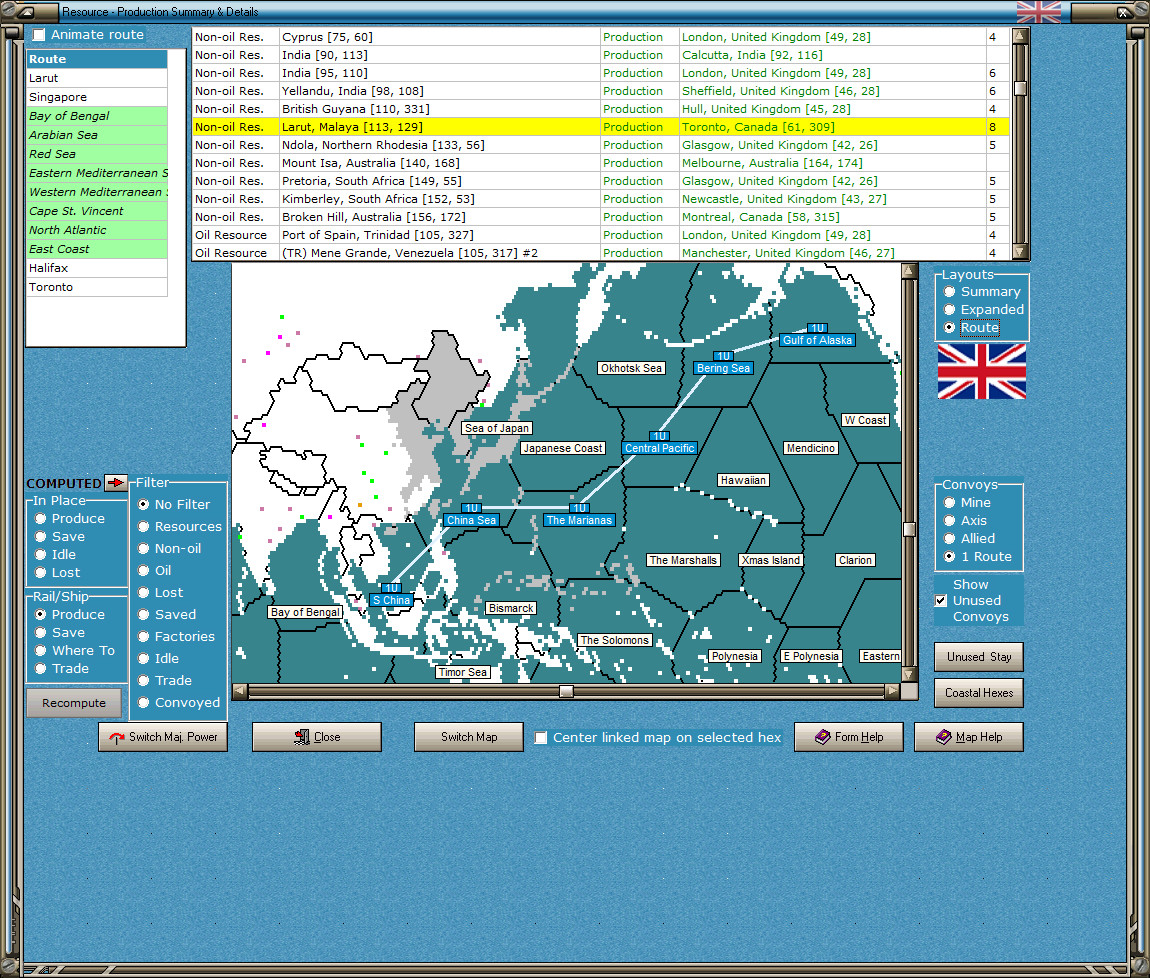Select the 1U China Sea convoy marker
This screenshot has width=1150, height=978.
(x=471, y=515)
